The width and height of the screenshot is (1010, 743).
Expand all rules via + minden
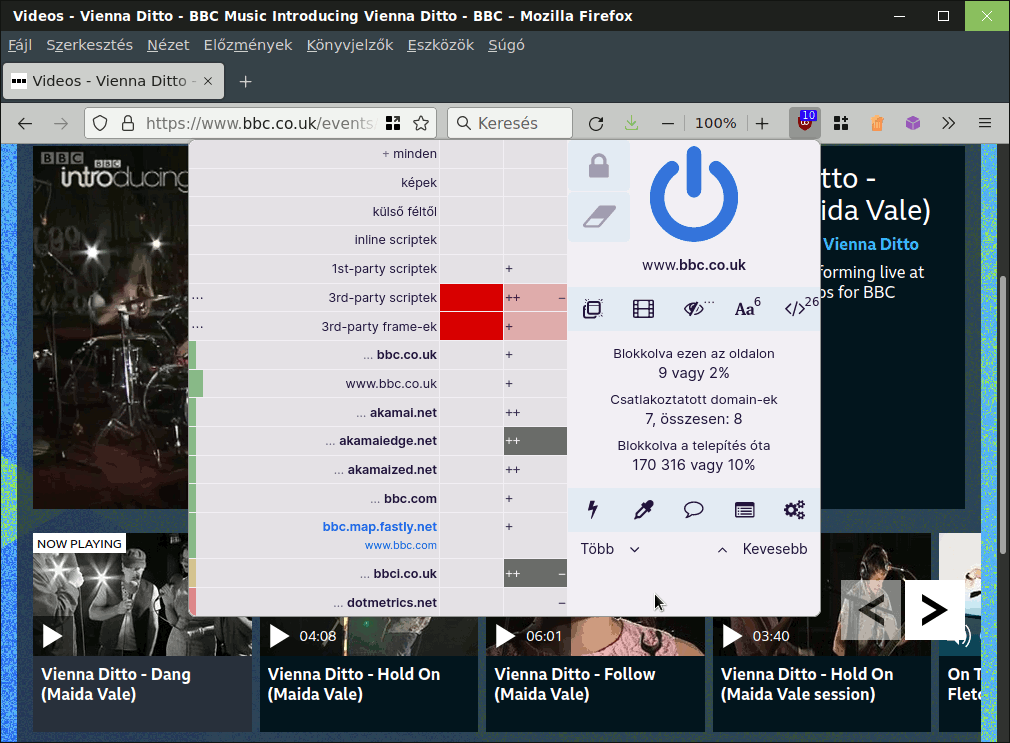coord(409,154)
